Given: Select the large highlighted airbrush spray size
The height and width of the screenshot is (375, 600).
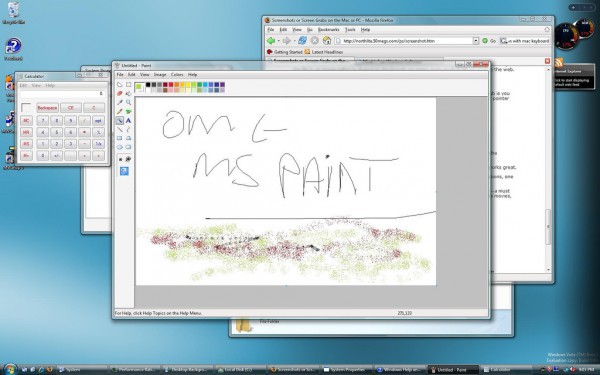Looking at the screenshot, I should pyautogui.click(x=124, y=171).
